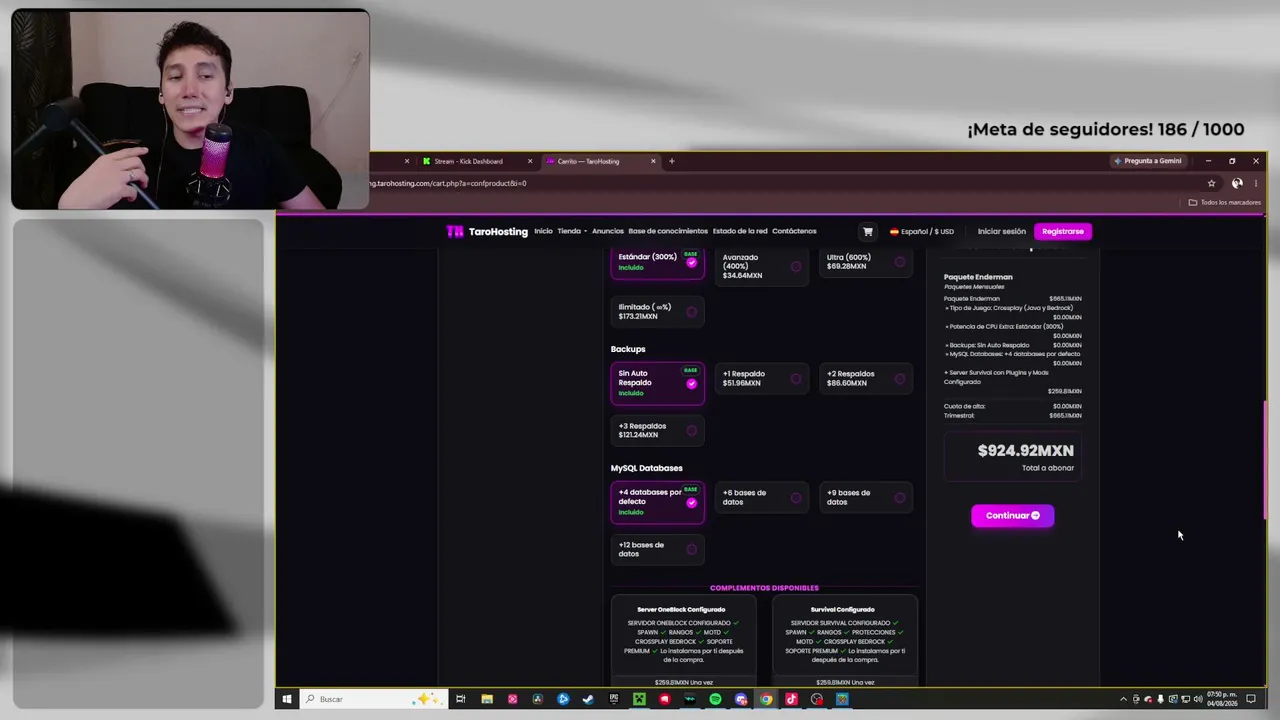Choose +1 Respaldo backup option
This screenshot has width=1280, height=720.
pos(761,378)
